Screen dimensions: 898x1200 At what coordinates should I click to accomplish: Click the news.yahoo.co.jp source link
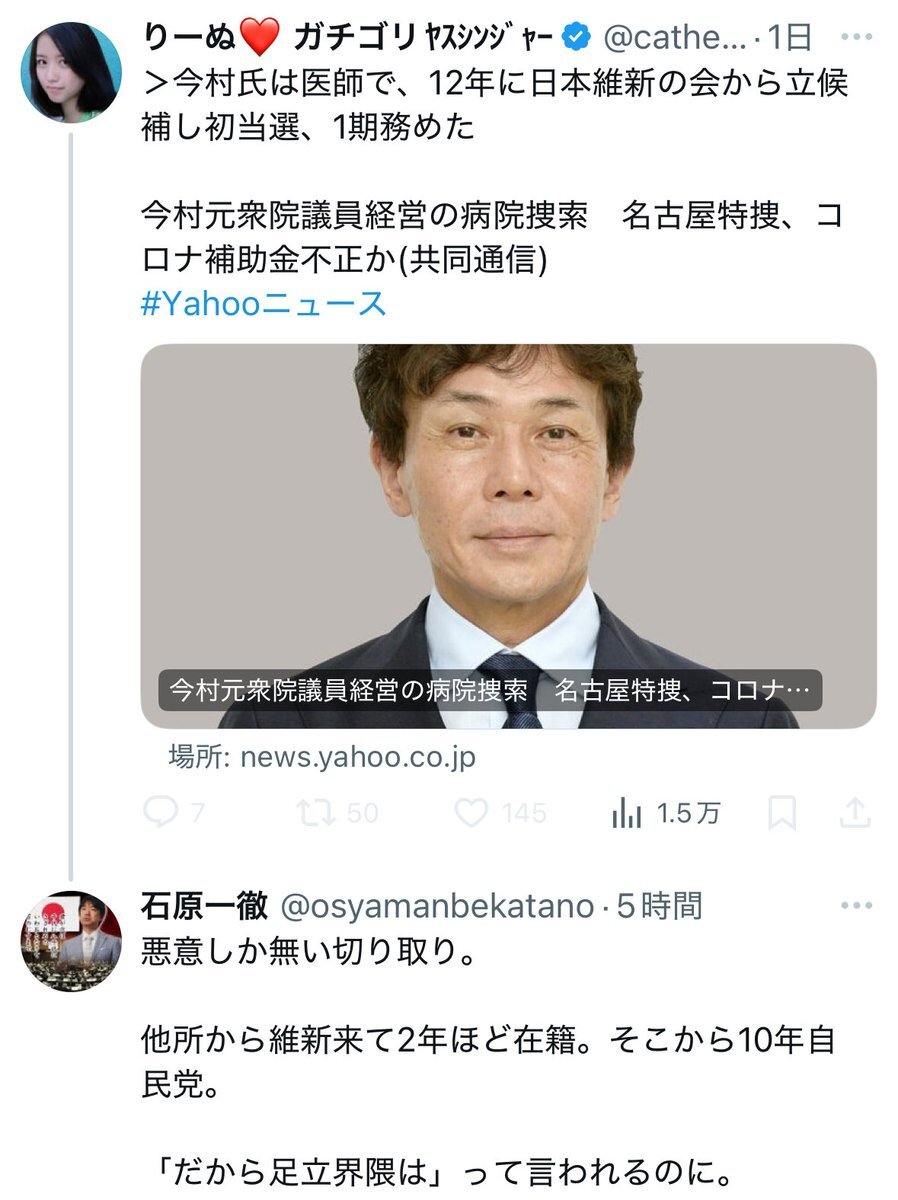(x=358, y=757)
